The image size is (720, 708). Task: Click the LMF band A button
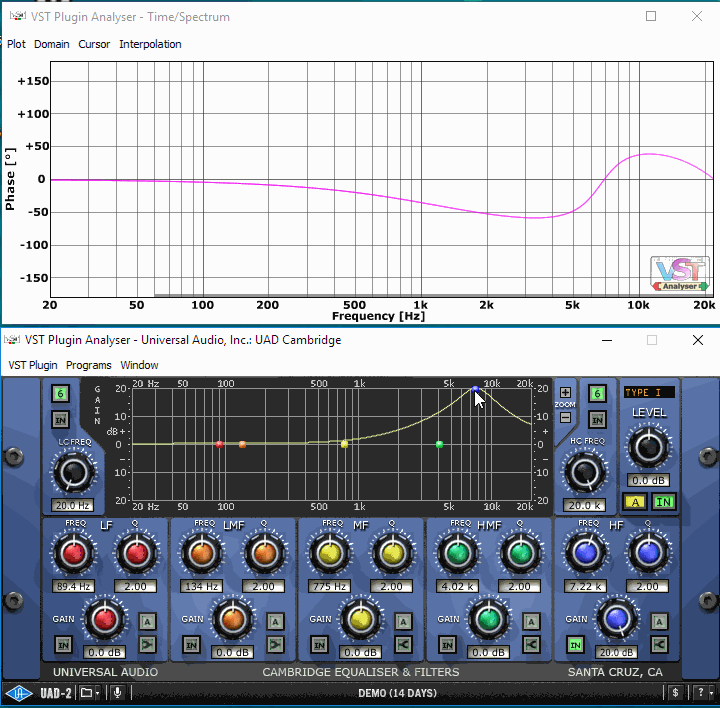276,622
